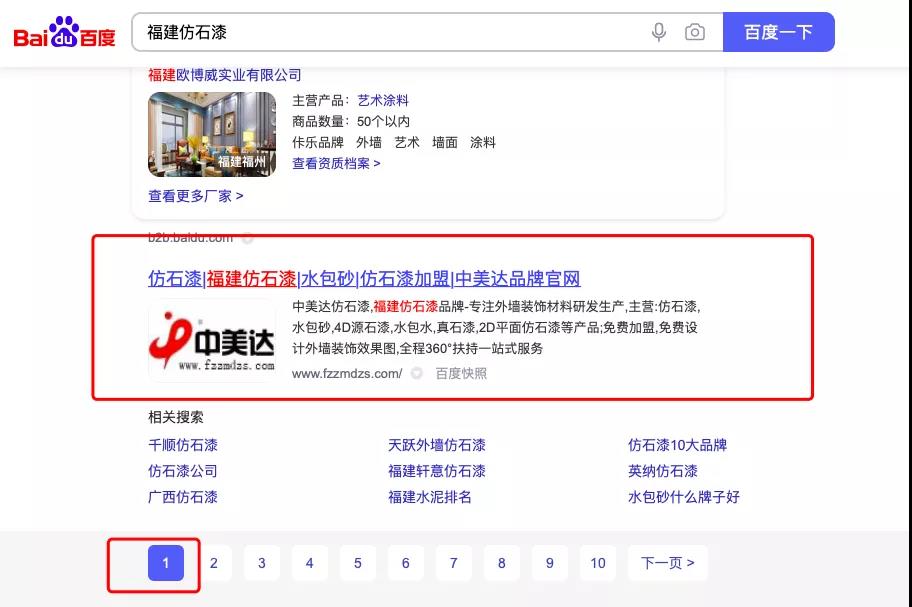Go to results page 8
Viewport: 912px width, 607px height.
[x=501, y=563]
